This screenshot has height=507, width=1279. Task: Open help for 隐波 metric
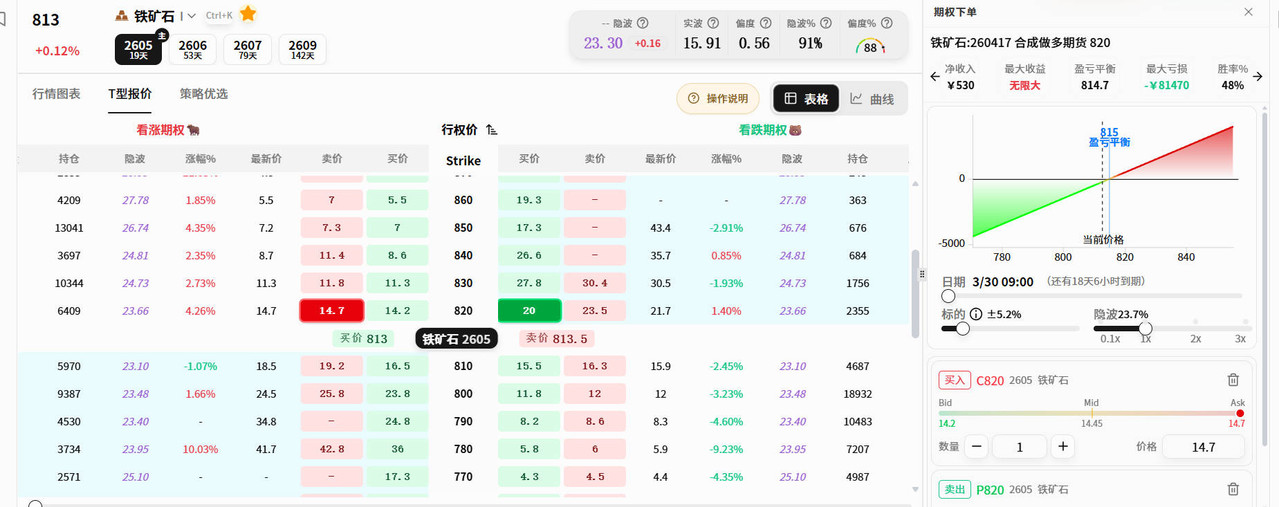pyautogui.click(x=643, y=23)
